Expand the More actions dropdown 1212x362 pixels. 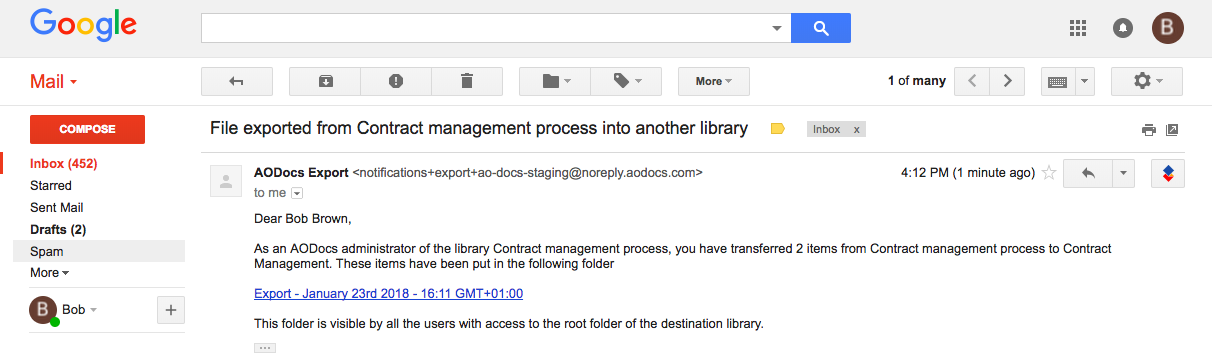click(x=714, y=81)
